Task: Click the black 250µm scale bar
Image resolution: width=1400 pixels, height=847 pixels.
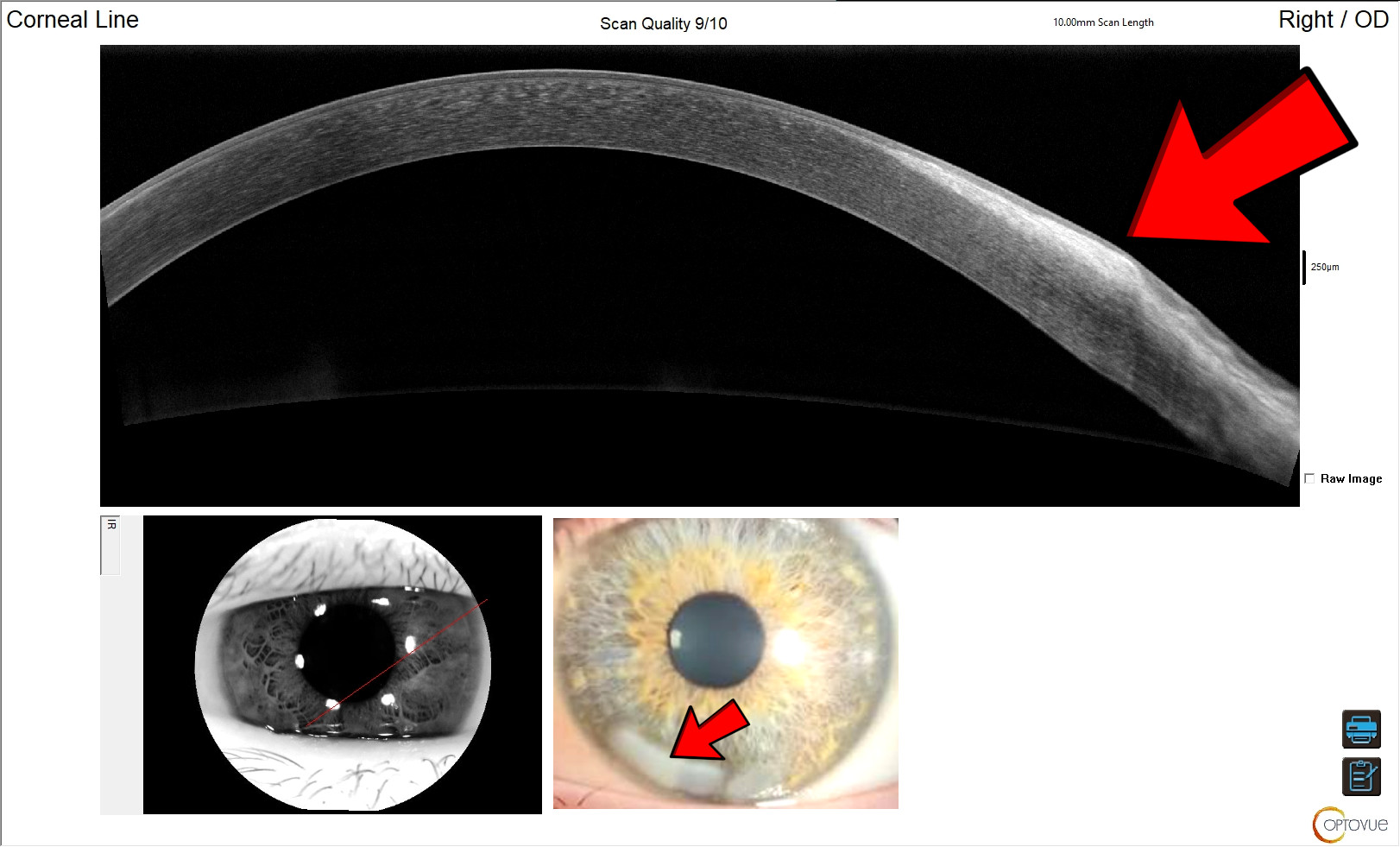Action: (x=1304, y=268)
